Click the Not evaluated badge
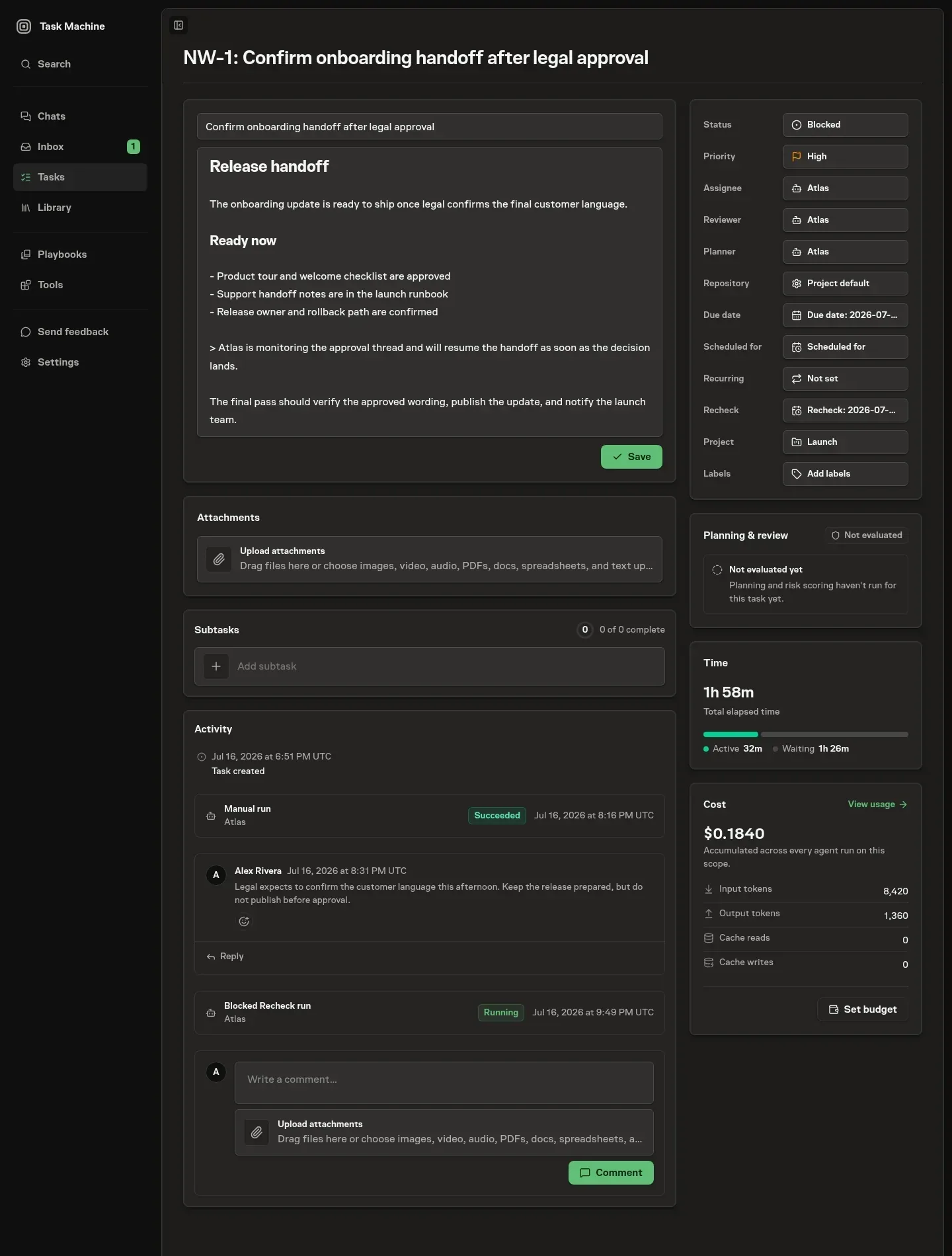 point(867,535)
